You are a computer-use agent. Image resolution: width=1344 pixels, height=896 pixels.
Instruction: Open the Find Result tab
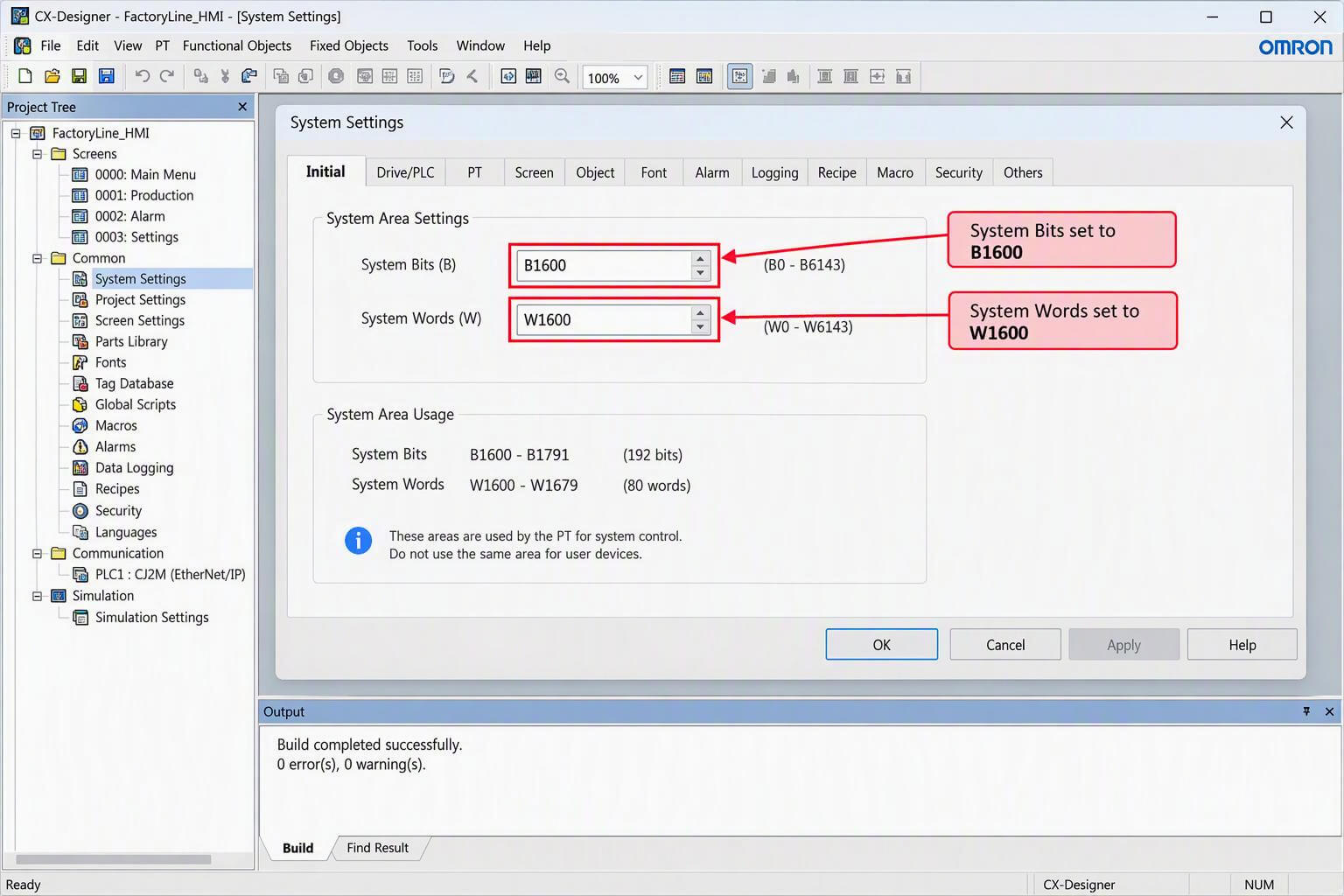(x=377, y=848)
